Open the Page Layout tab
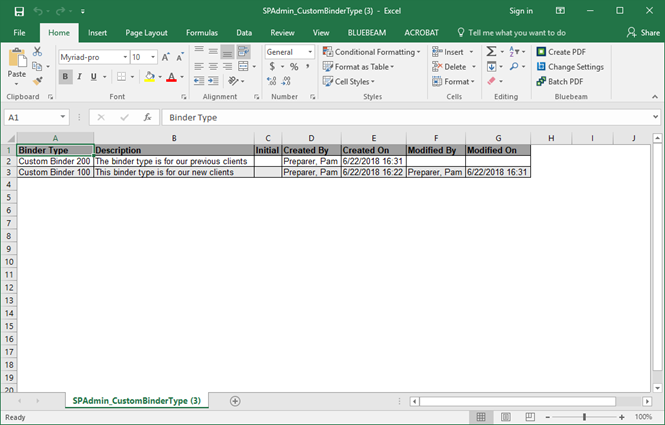 pos(146,33)
